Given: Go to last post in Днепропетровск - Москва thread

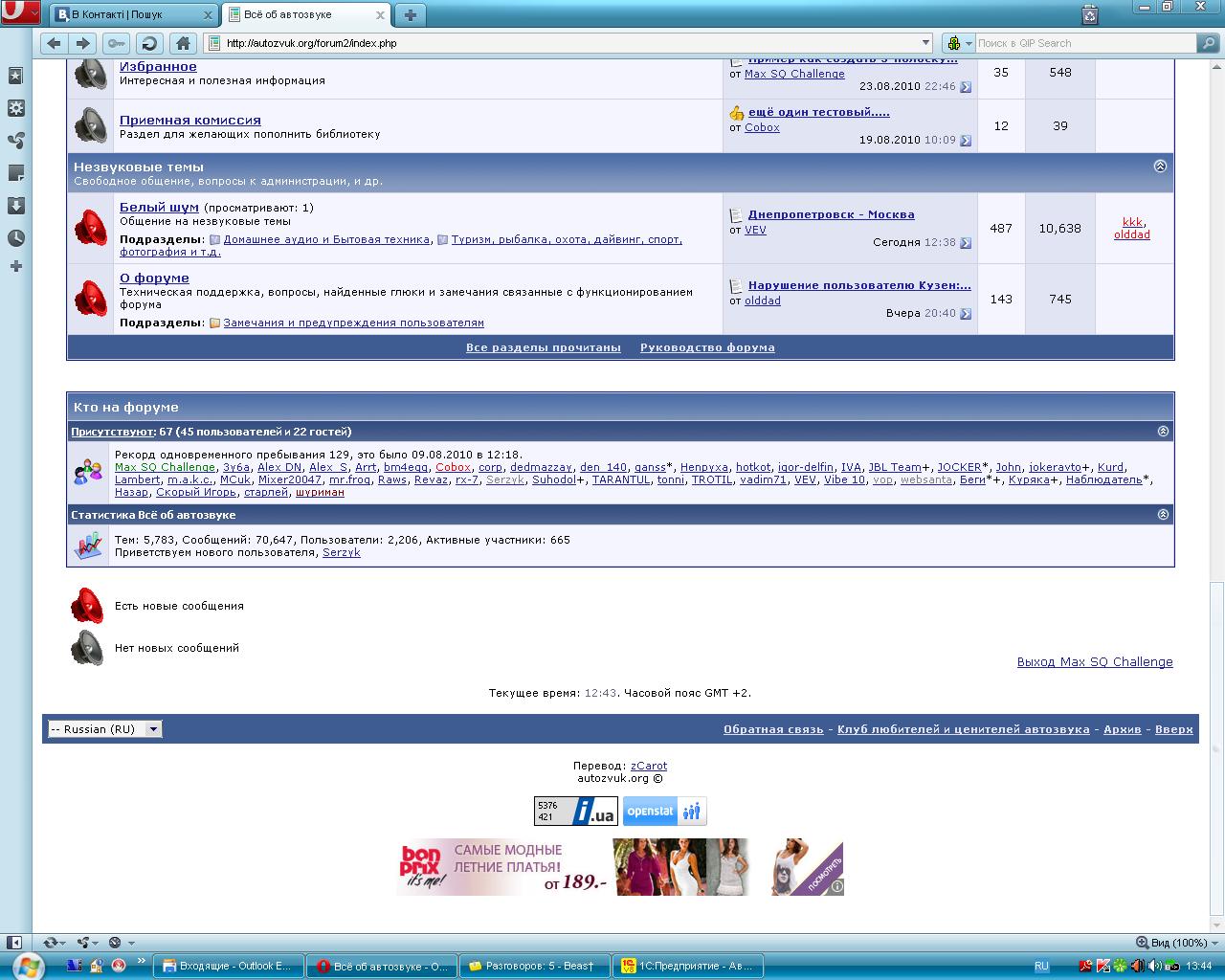Looking at the screenshot, I should click(966, 243).
